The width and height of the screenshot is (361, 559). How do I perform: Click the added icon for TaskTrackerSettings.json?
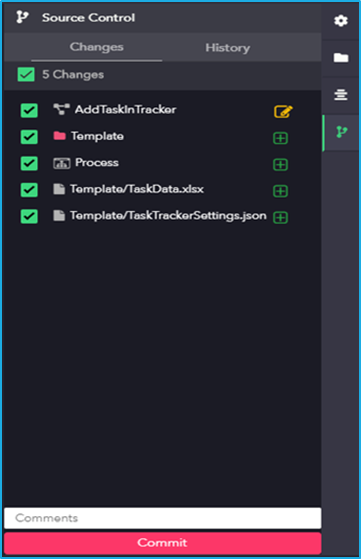tap(280, 217)
